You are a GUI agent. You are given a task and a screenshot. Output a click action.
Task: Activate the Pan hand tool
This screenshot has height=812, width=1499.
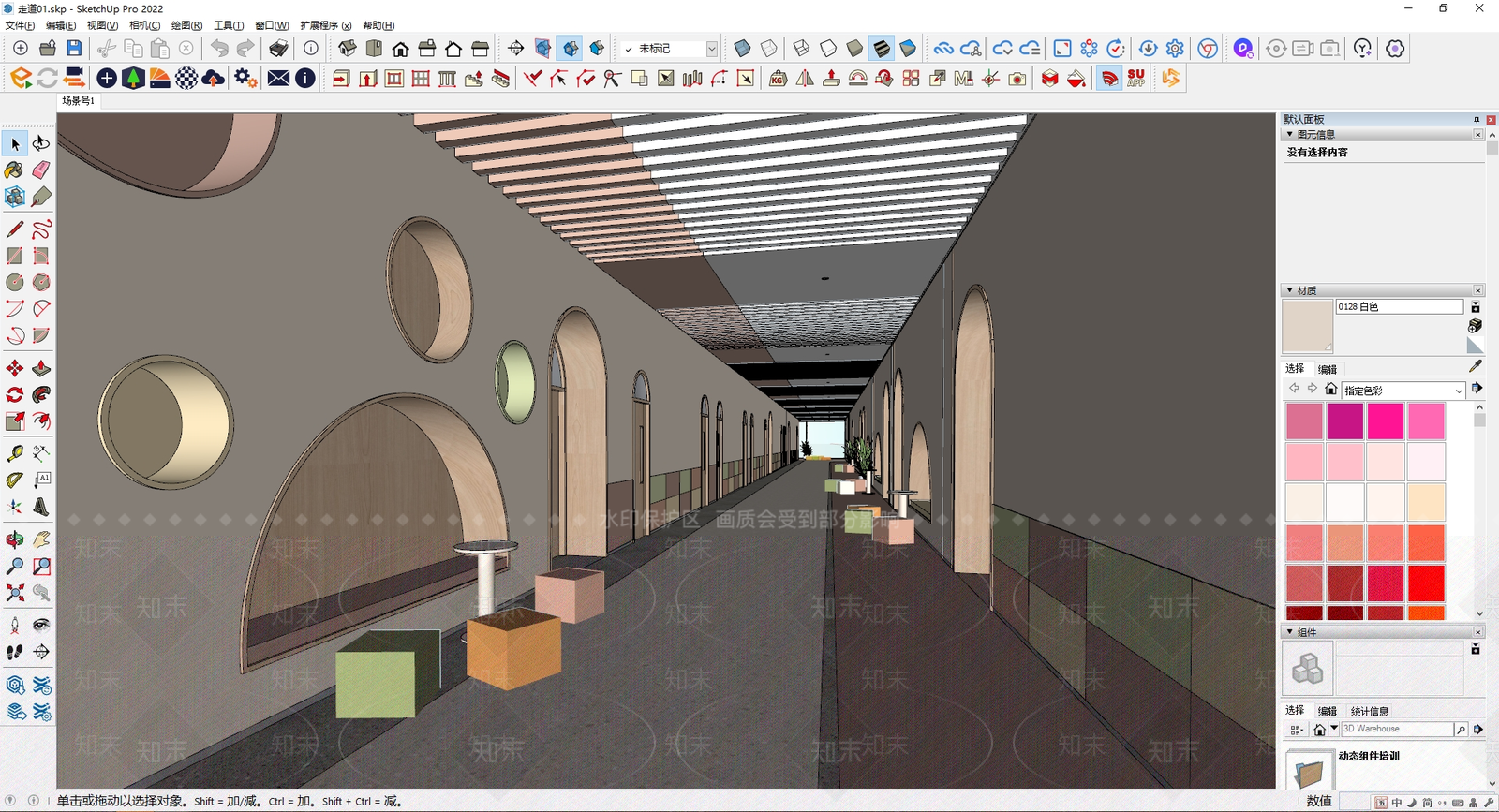[x=41, y=539]
